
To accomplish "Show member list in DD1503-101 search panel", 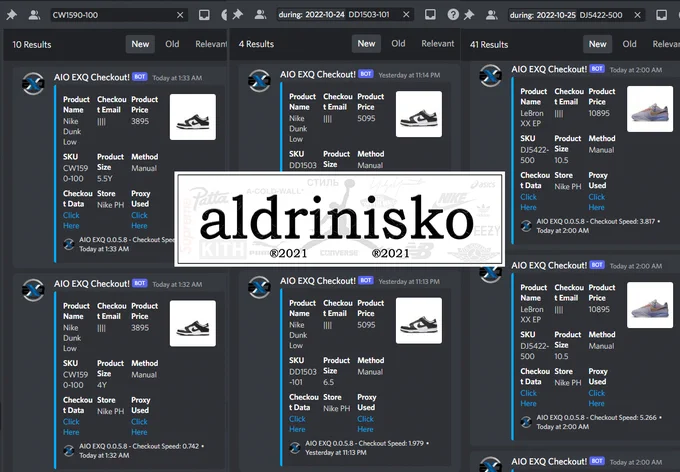I will (x=260, y=15).
